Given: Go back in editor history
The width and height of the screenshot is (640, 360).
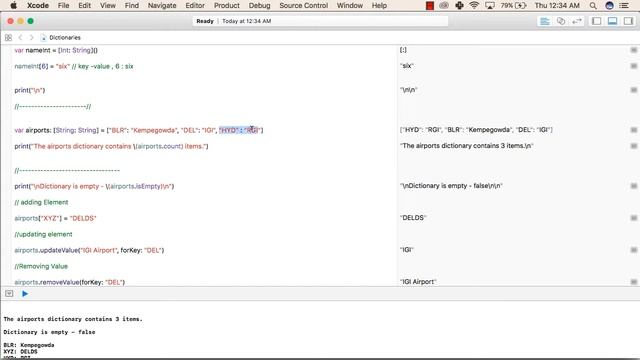Looking at the screenshot, I should tap(20, 38).
